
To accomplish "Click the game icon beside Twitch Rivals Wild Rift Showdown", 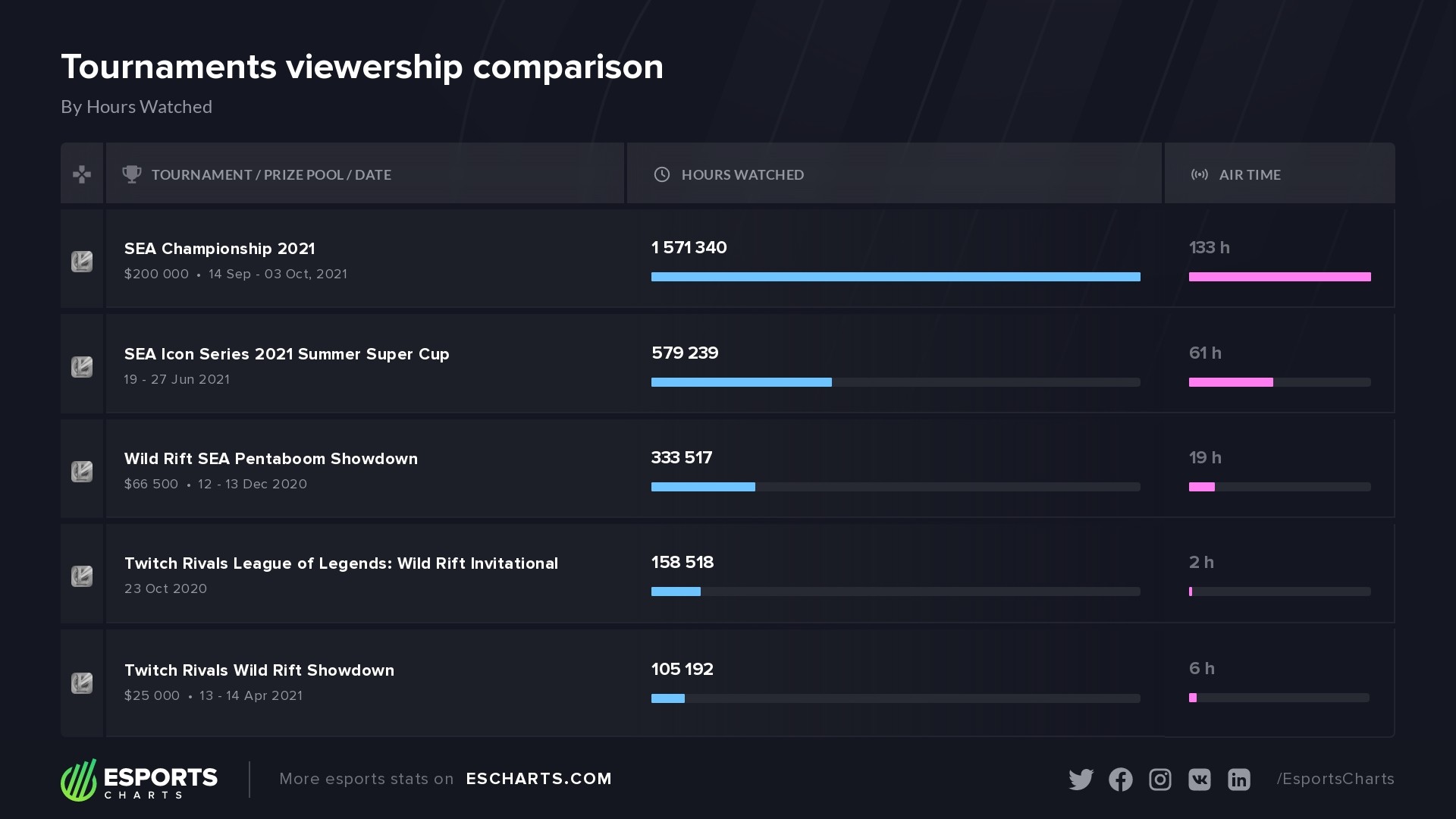I will (82, 683).
